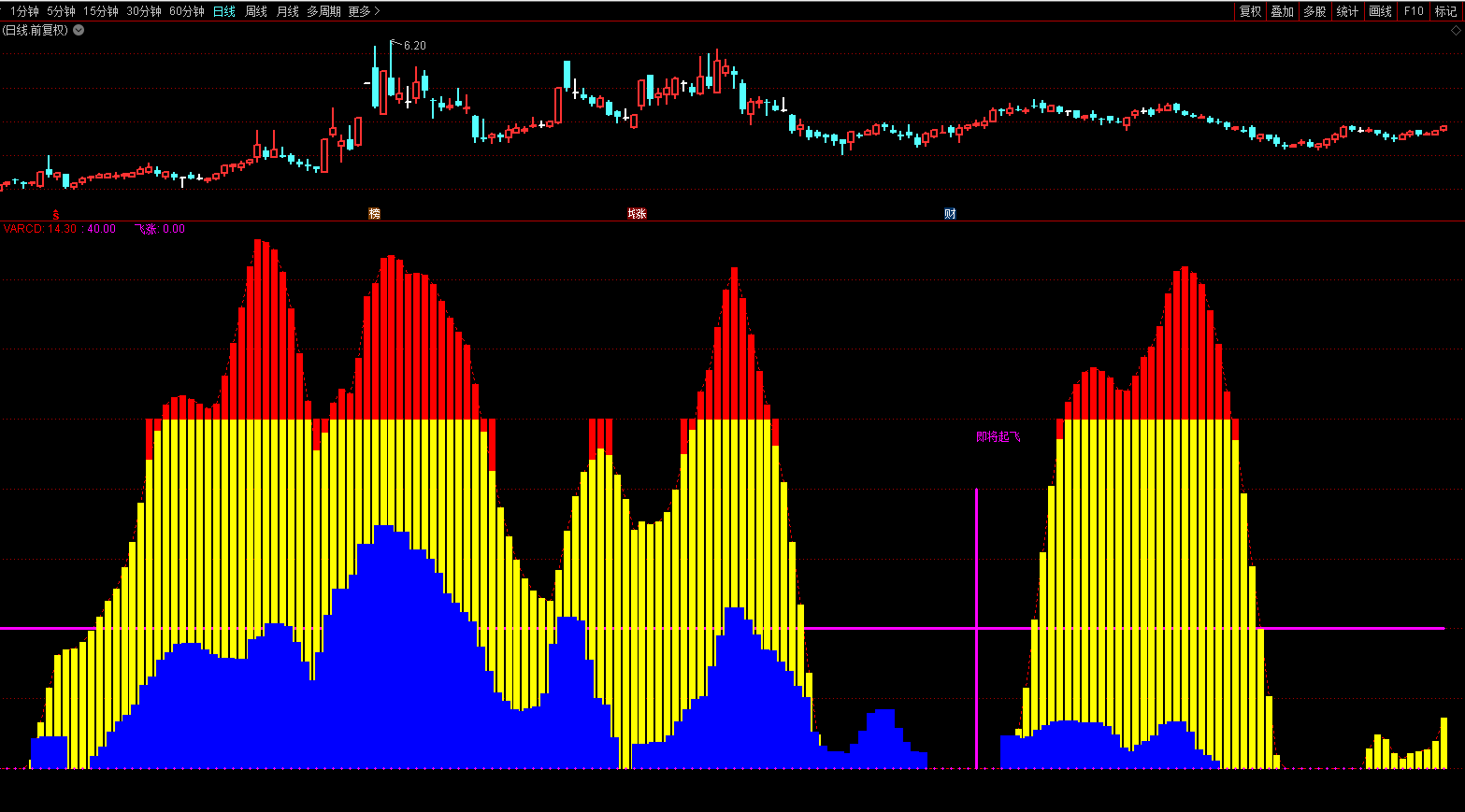The image size is (1465, 812).
Task: Click the 6.20 high price flag marker
Action: click(x=413, y=45)
